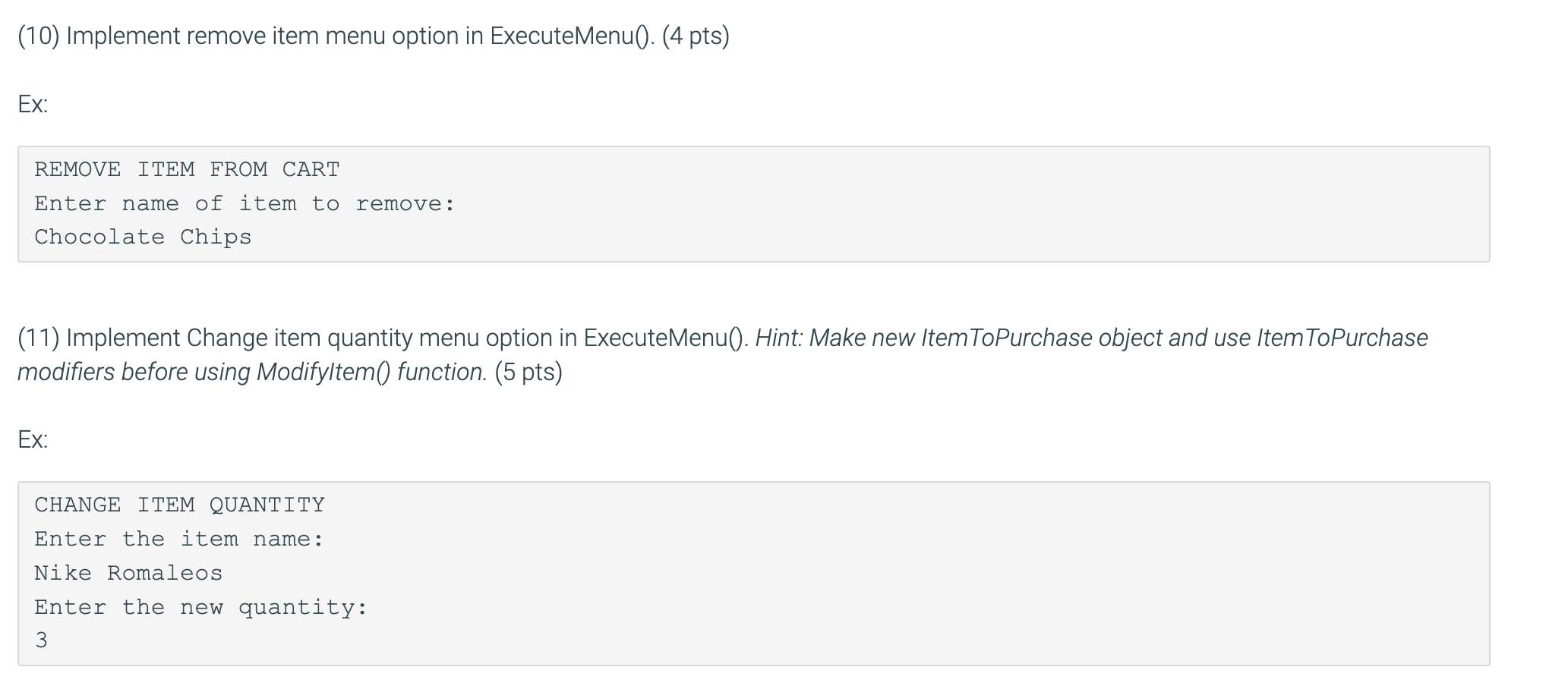Click the '(4 pts)' text
This screenshot has height=689, width=1568.
(696, 36)
